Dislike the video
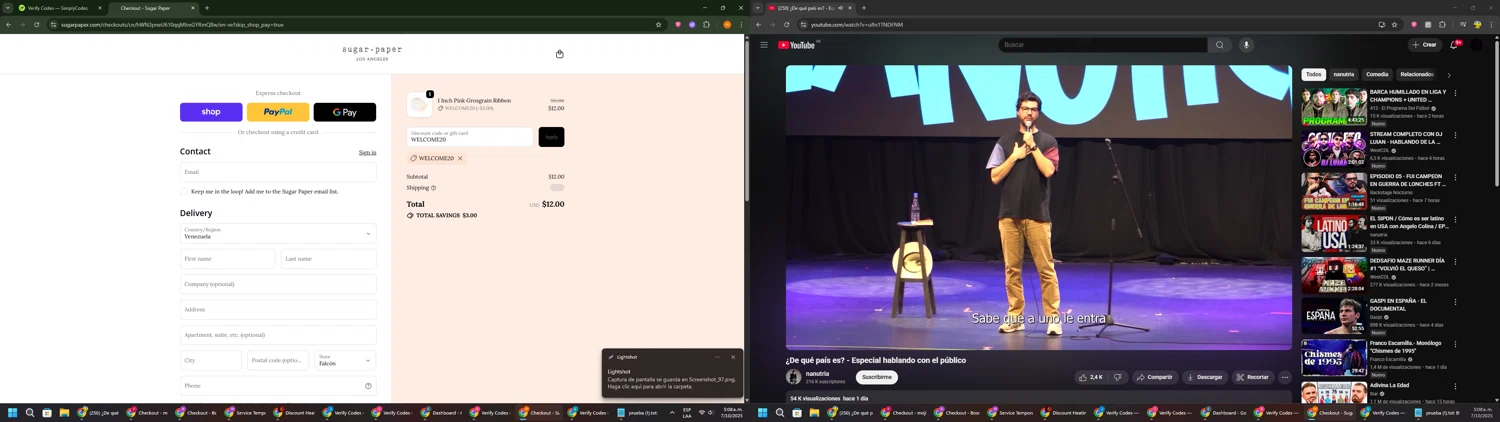Screen dimensions: 1500x422 (x=1117, y=377)
